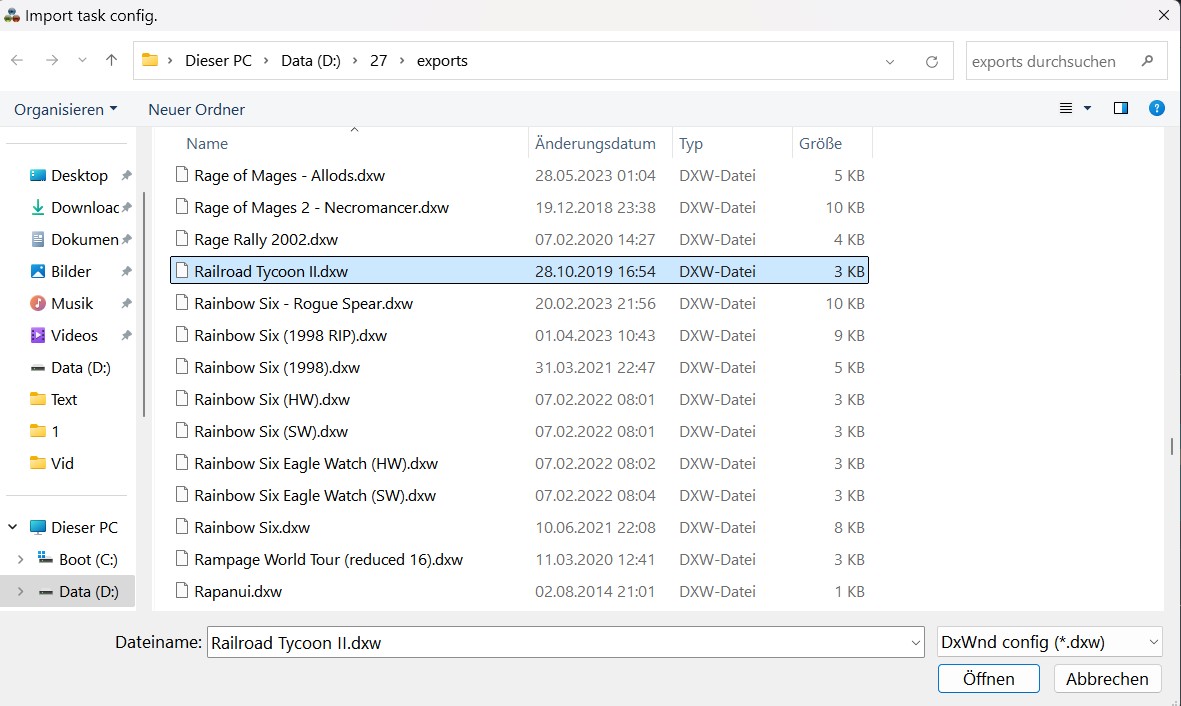Click the Dieser PC breadcrumb segment
This screenshot has width=1181, height=706.
coord(218,61)
